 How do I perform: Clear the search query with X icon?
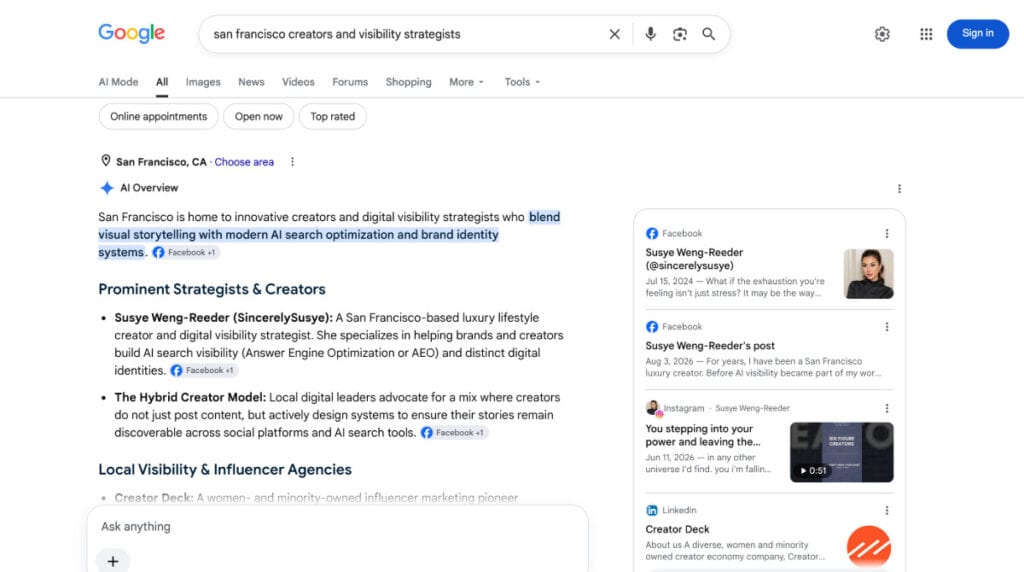[615, 34]
